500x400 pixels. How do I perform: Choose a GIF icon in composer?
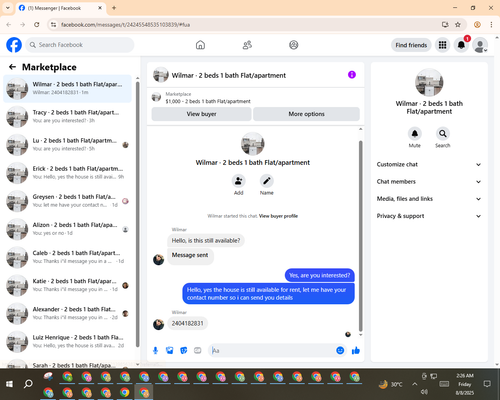click(198, 350)
